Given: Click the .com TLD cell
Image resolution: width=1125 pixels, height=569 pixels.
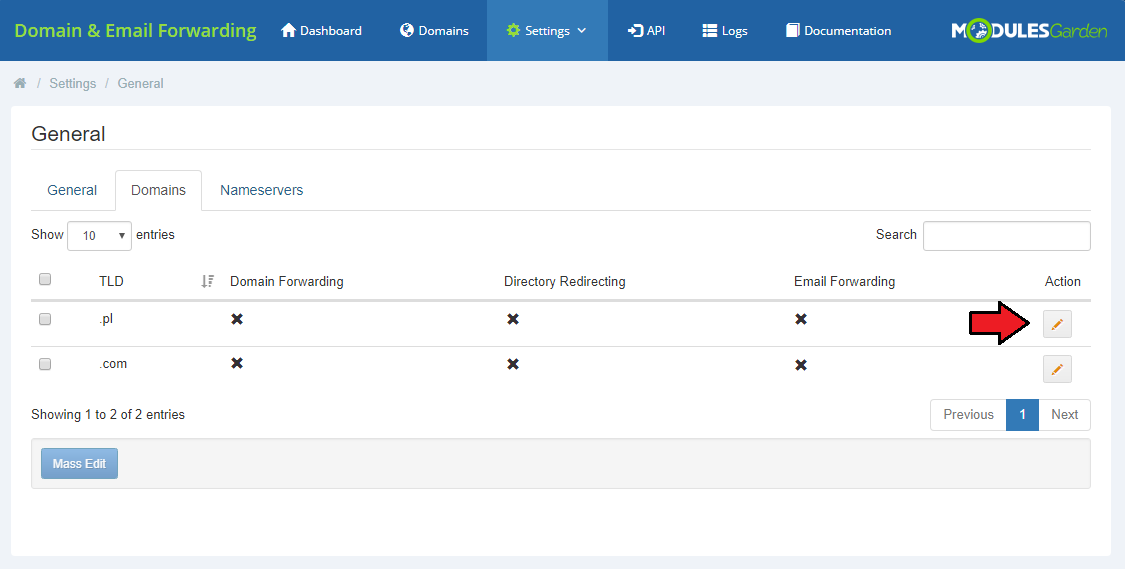Looking at the screenshot, I should 113,364.
